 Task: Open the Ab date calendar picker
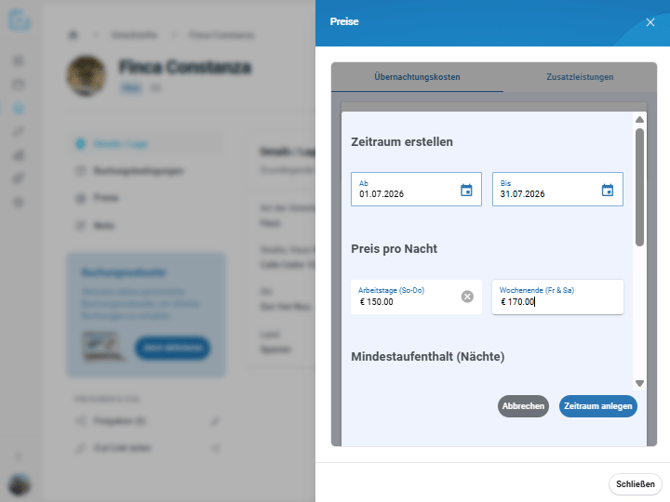pyautogui.click(x=466, y=190)
